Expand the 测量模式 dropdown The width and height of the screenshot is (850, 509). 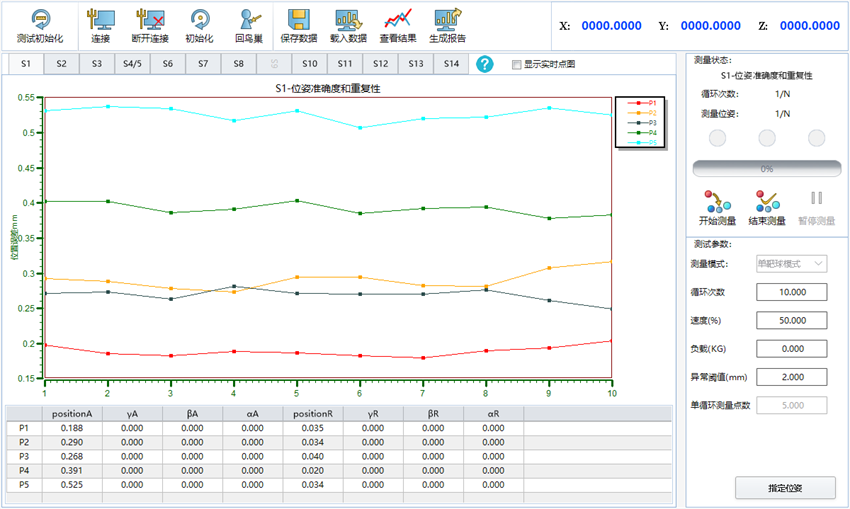click(791, 264)
